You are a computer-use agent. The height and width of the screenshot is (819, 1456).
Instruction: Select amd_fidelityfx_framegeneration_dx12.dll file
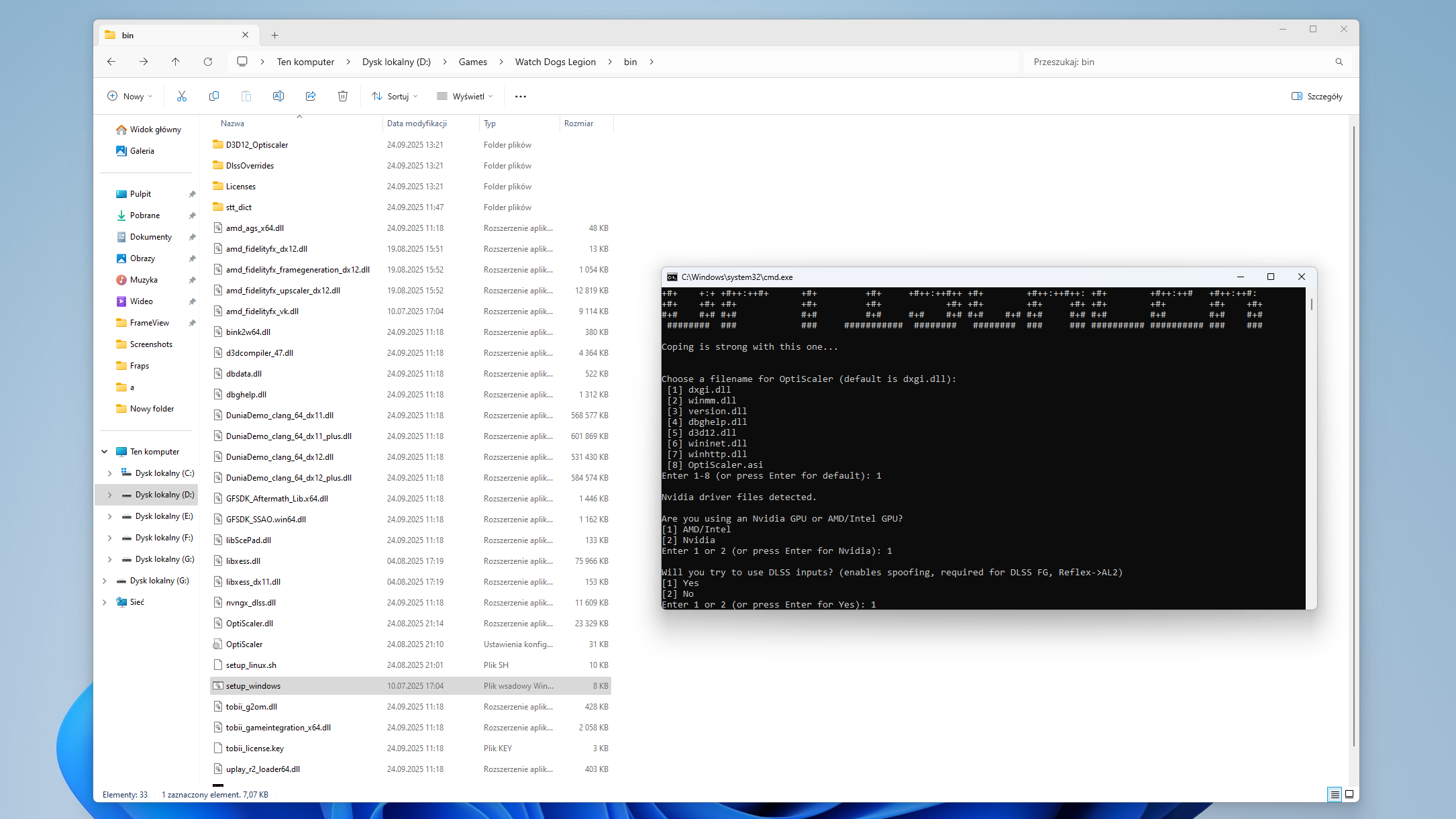click(x=411, y=270)
